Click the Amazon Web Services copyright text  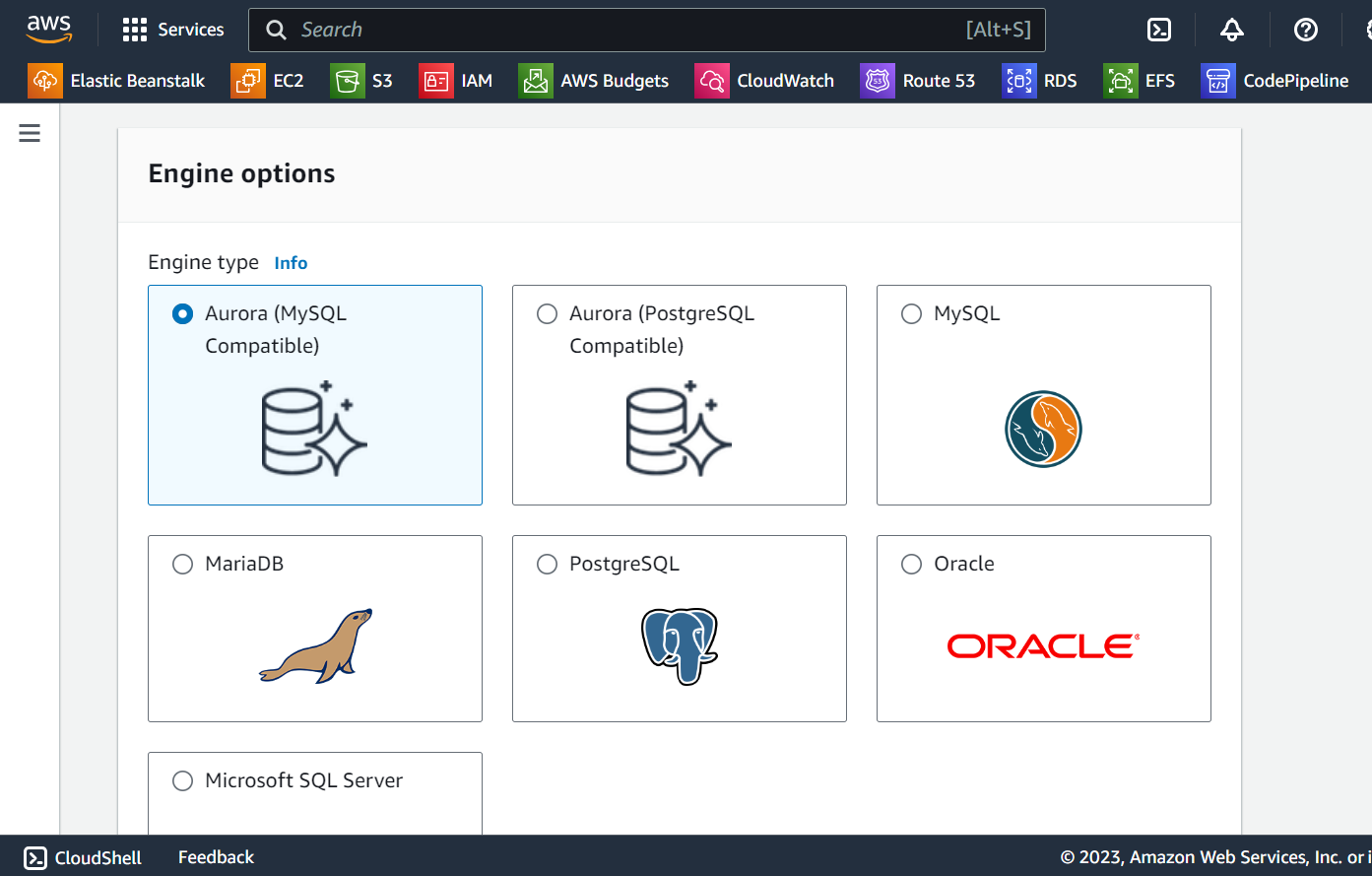(1216, 858)
